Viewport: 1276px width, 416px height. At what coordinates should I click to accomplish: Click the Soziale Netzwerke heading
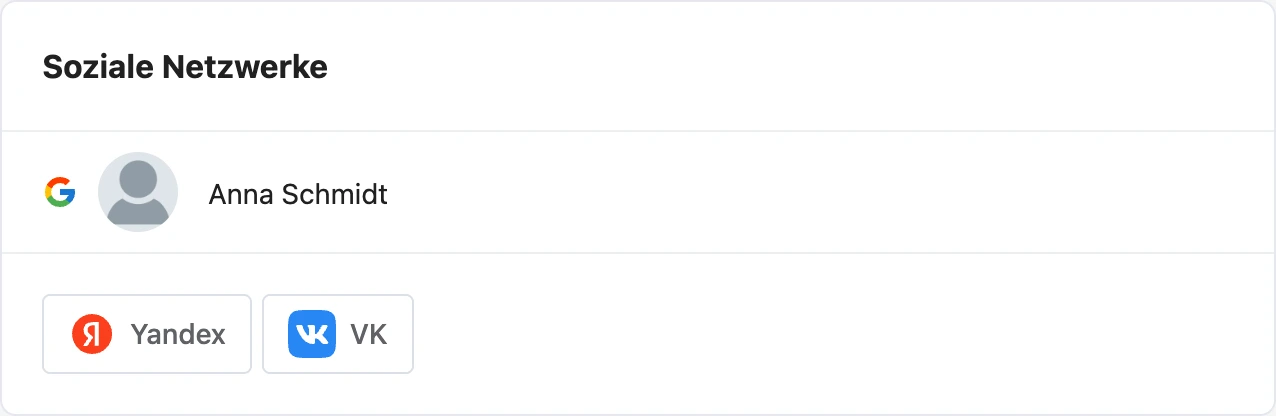[185, 67]
